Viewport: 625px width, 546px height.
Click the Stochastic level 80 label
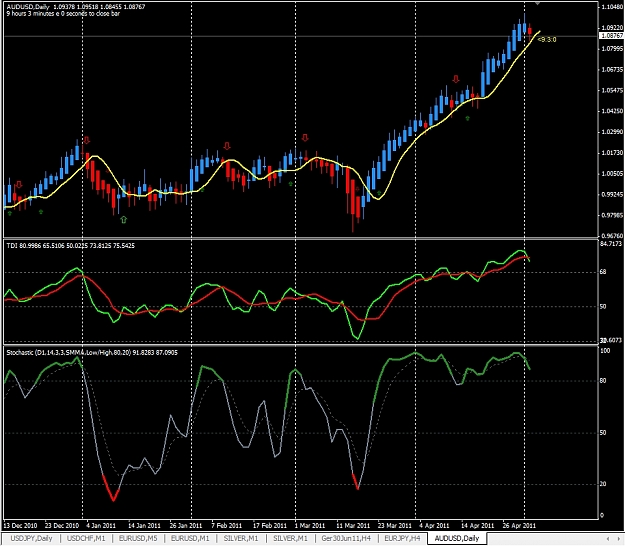pyautogui.click(x=603, y=381)
